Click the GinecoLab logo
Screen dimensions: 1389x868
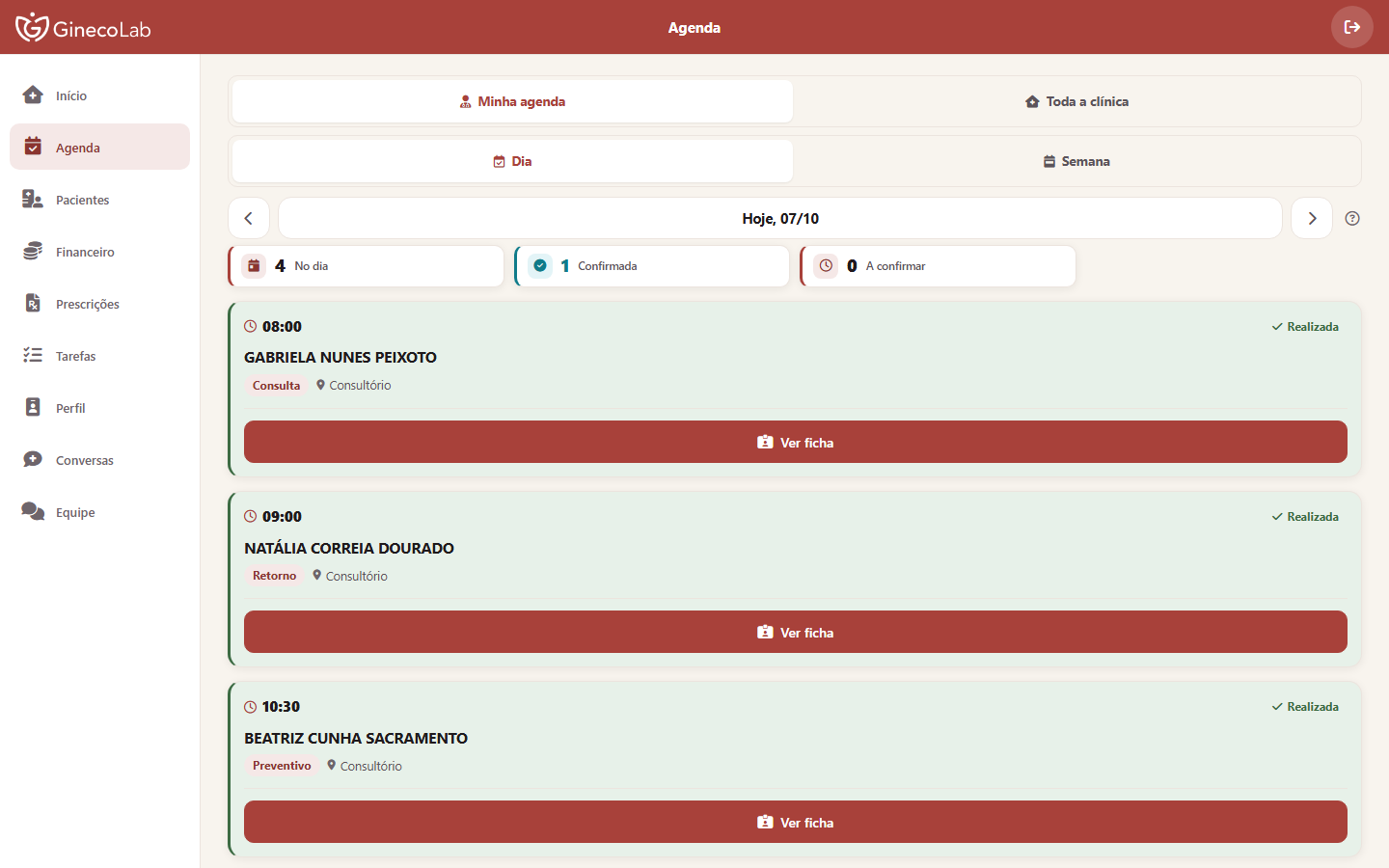point(83,27)
